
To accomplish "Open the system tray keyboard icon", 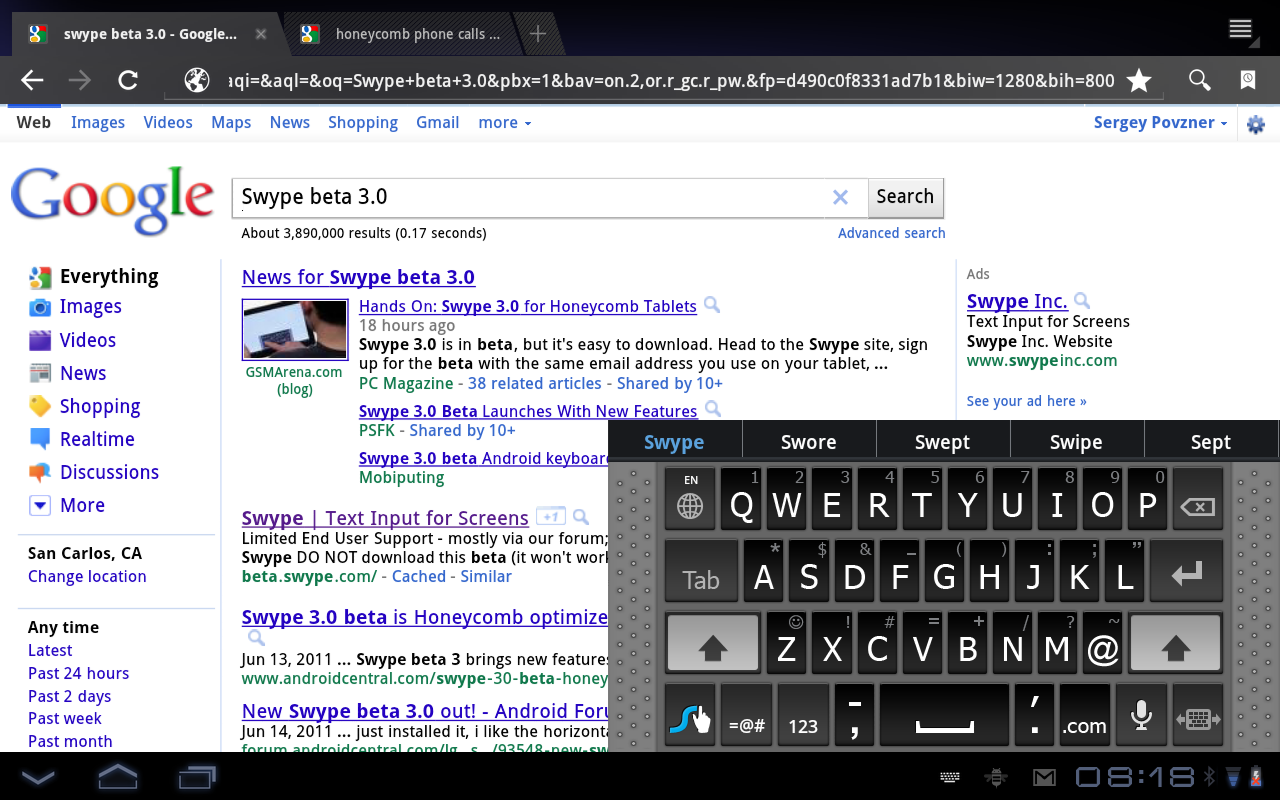I will point(950,777).
